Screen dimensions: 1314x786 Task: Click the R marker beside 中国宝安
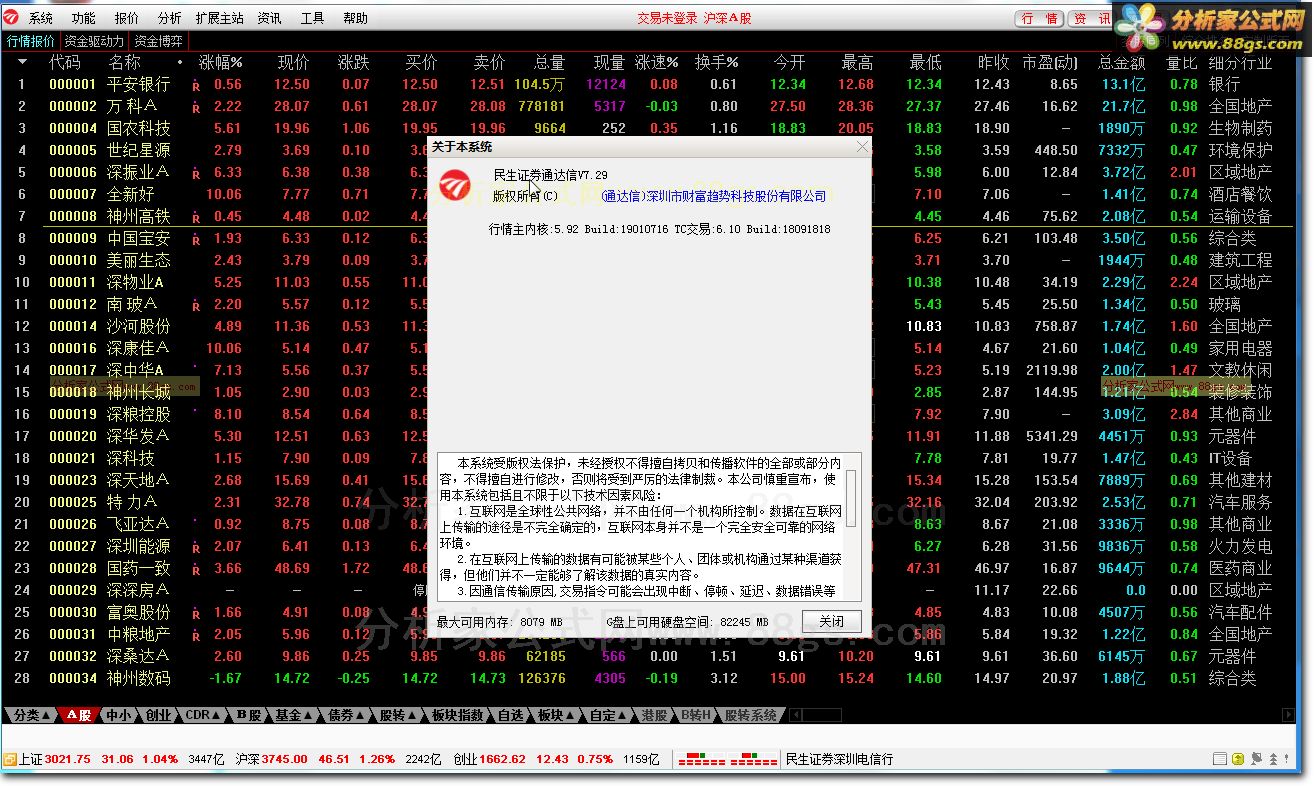pyautogui.click(x=196, y=240)
